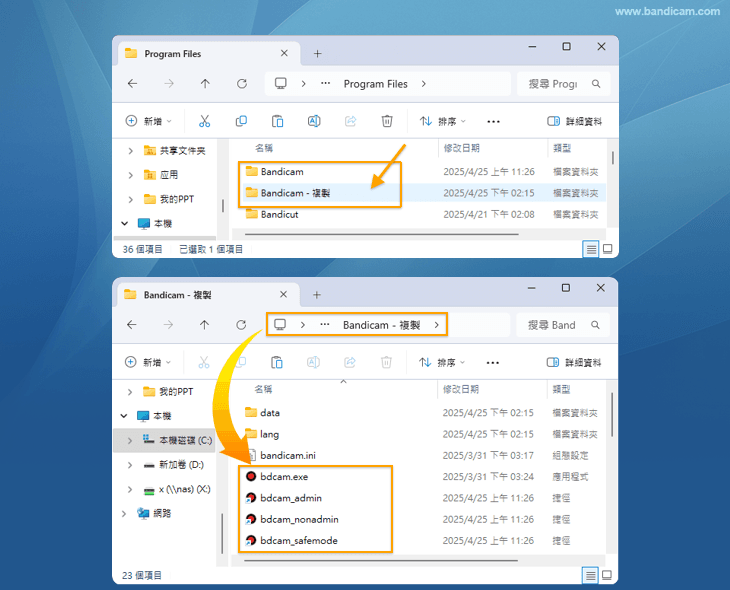Click Paste icon in Program Files window

(x=277, y=121)
